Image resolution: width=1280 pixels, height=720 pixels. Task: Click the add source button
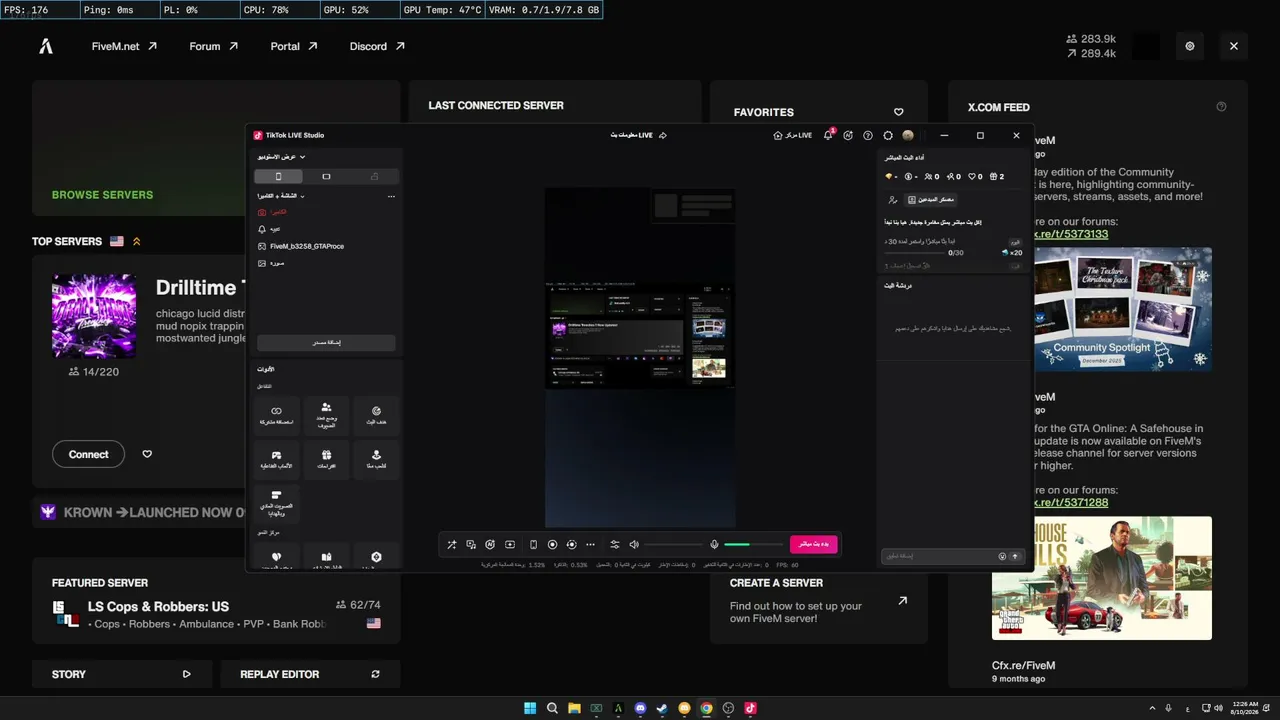pyautogui.click(x=326, y=342)
